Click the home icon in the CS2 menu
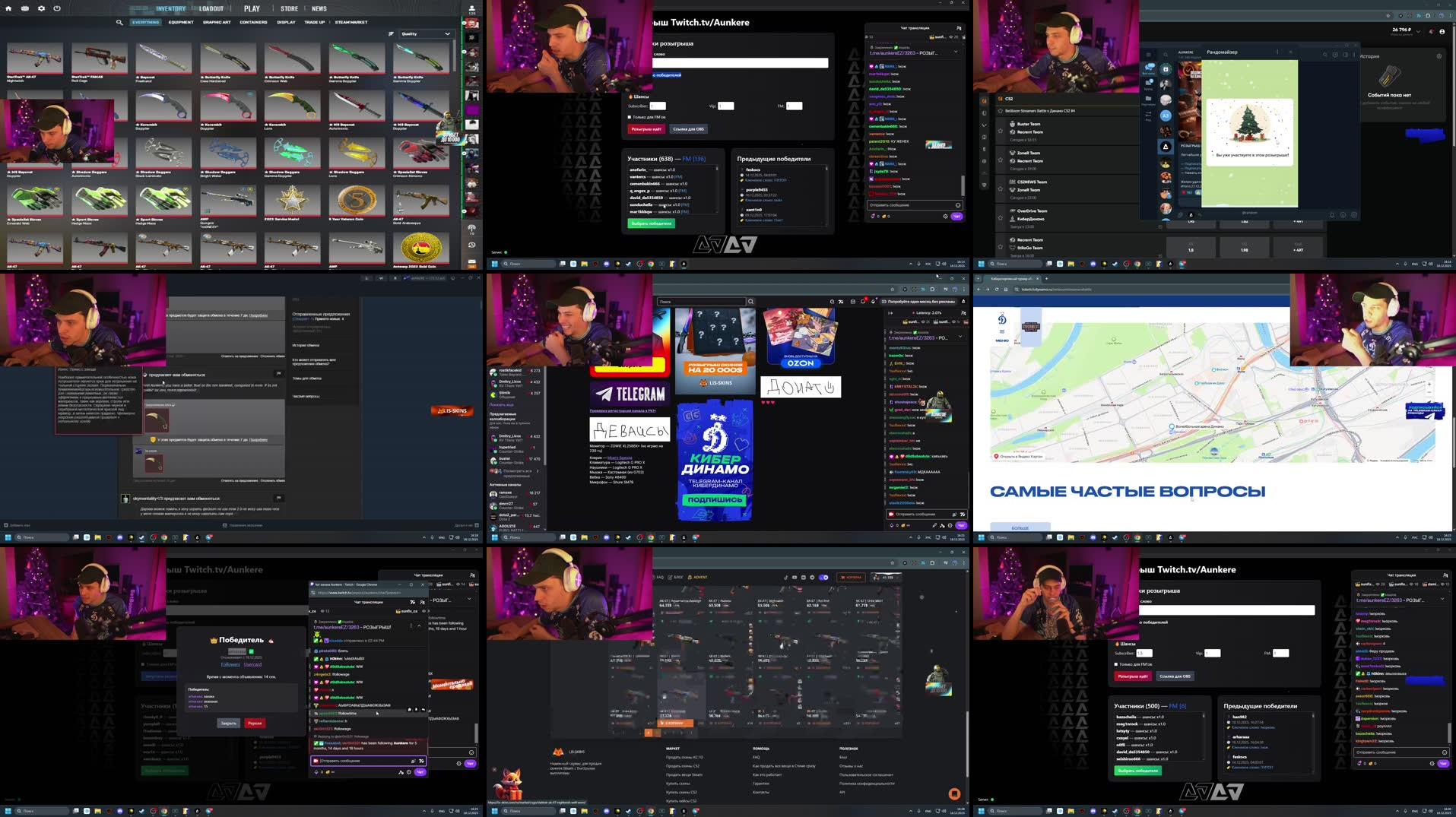 coord(8,8)
